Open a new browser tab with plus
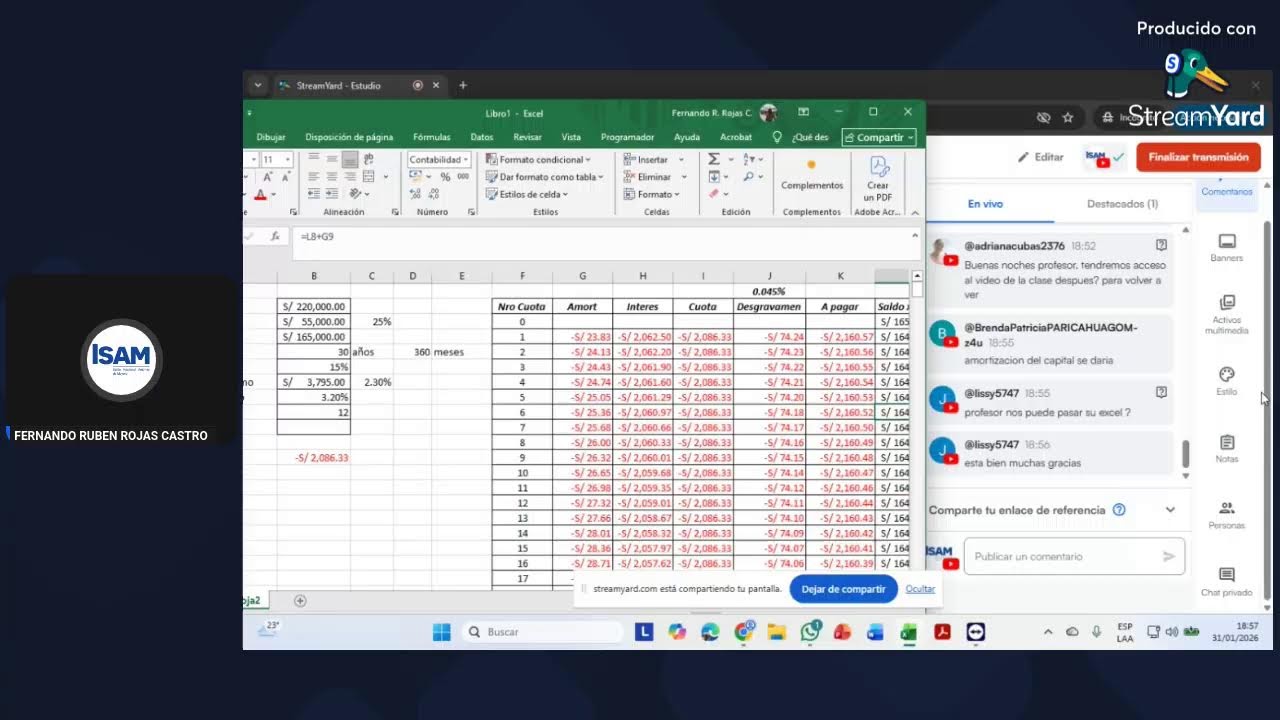Viewport: 1280px width, 720px height. (462, 85)
